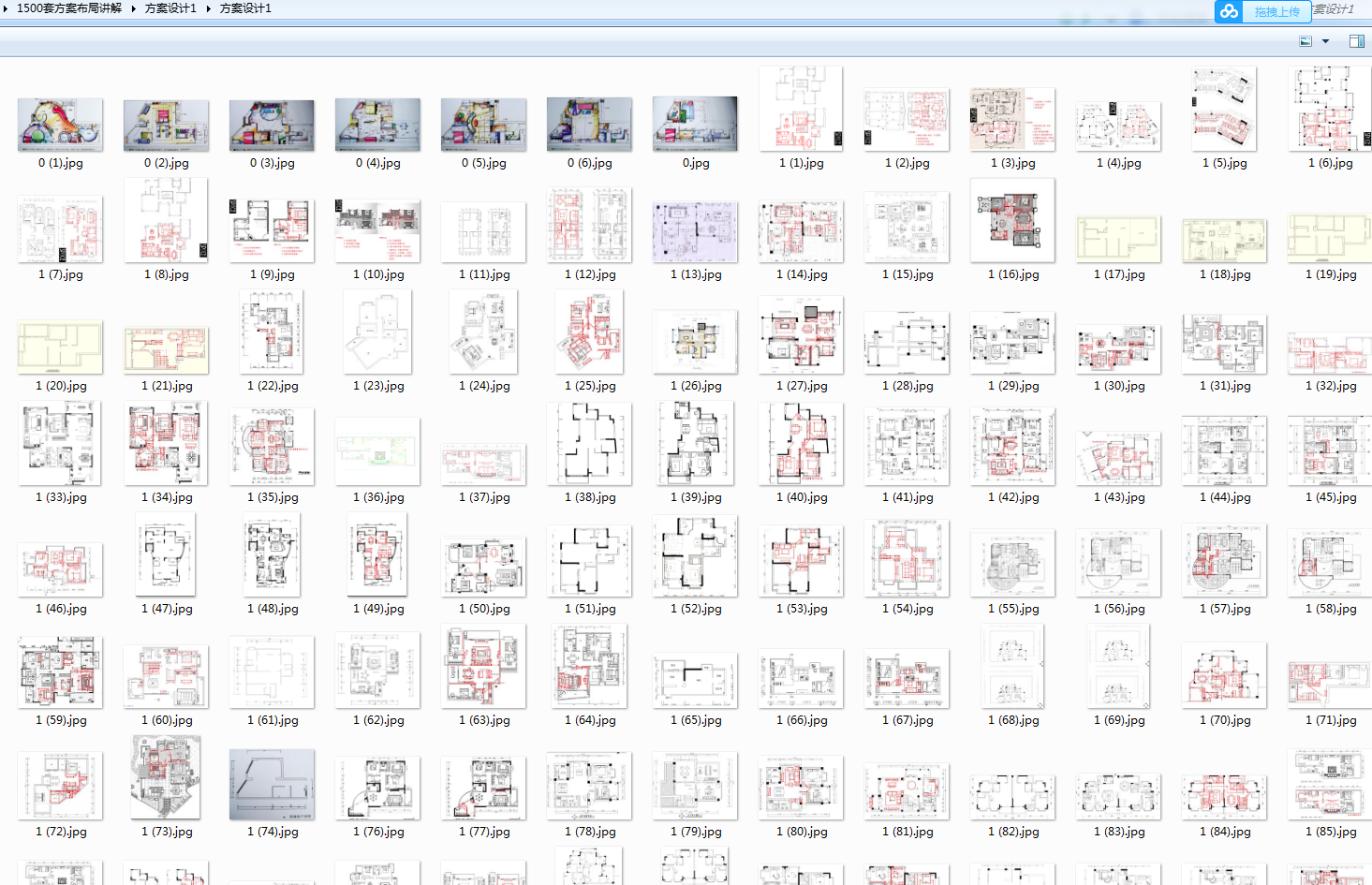Go to 1500套方案布局讲解 in the breadcrumb

69,8
